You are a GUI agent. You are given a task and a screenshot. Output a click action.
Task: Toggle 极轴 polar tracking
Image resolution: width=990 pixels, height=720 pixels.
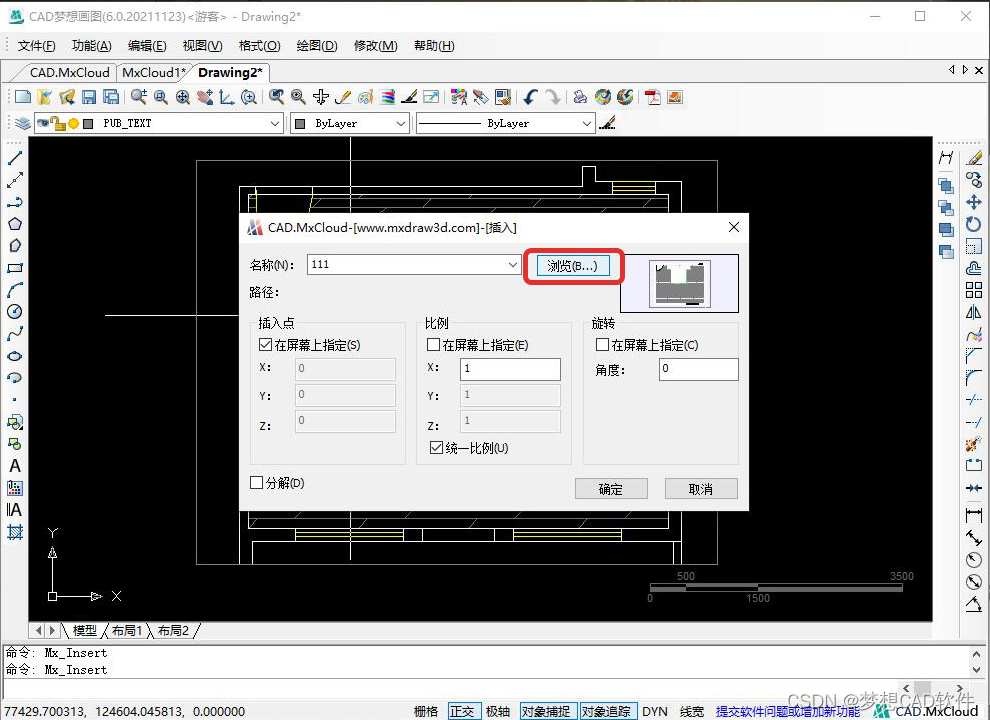(498, 711)
